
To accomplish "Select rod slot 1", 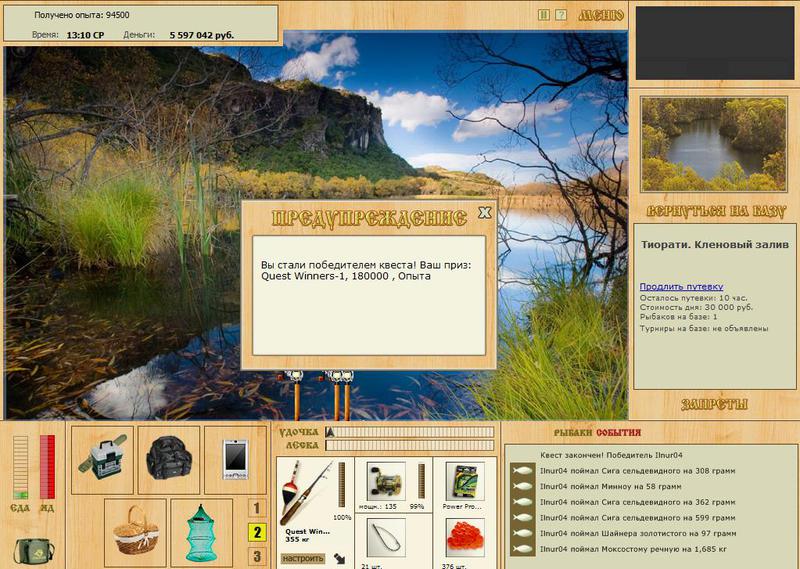I will 257,508.
